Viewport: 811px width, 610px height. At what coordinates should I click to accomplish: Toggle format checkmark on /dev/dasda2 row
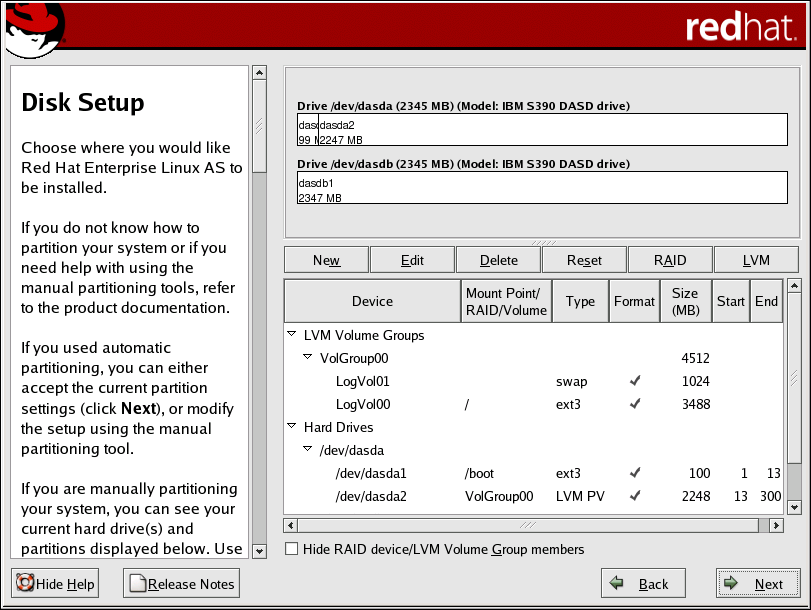634,496
